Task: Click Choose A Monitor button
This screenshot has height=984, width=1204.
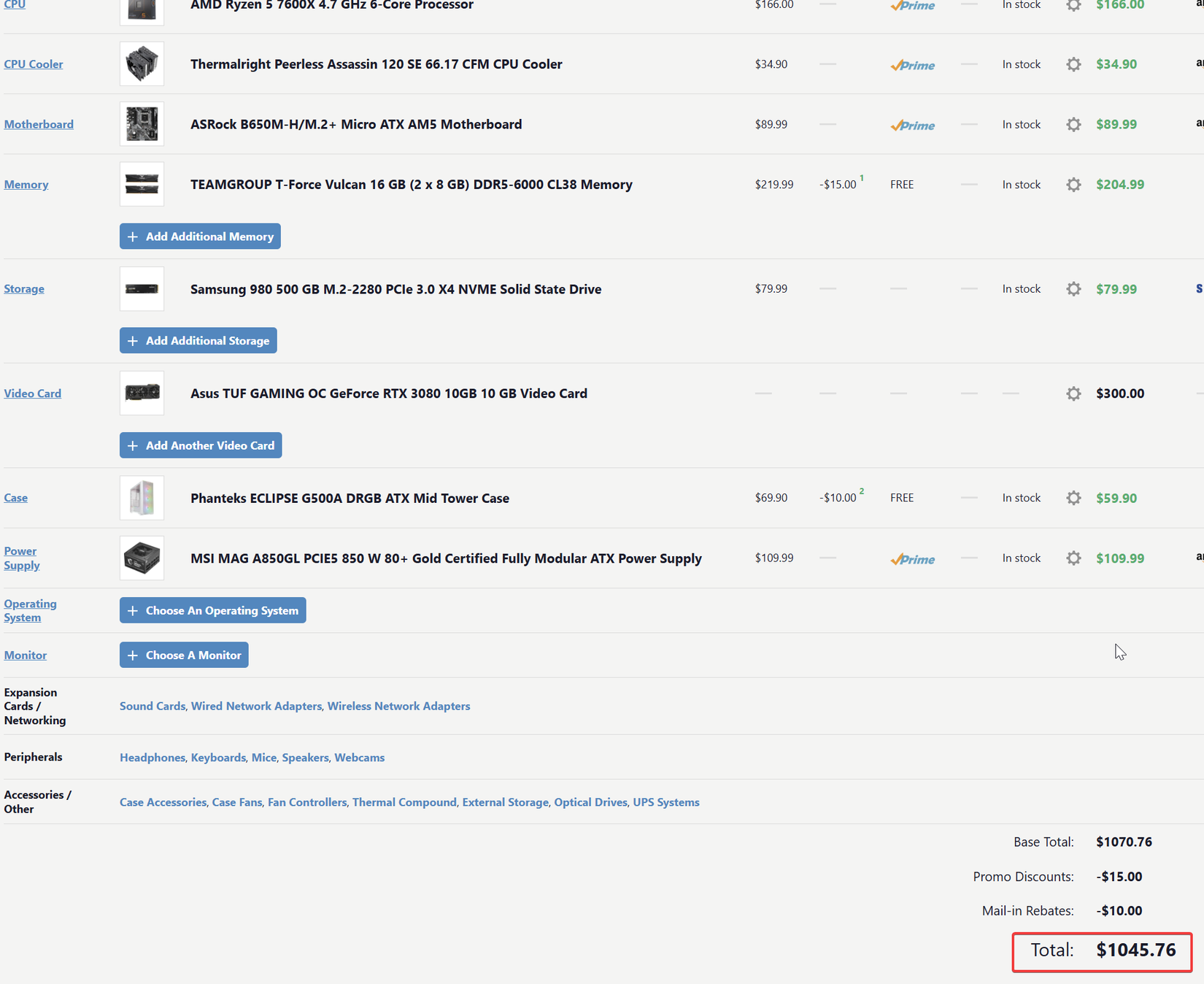Action: pos(184,655)
